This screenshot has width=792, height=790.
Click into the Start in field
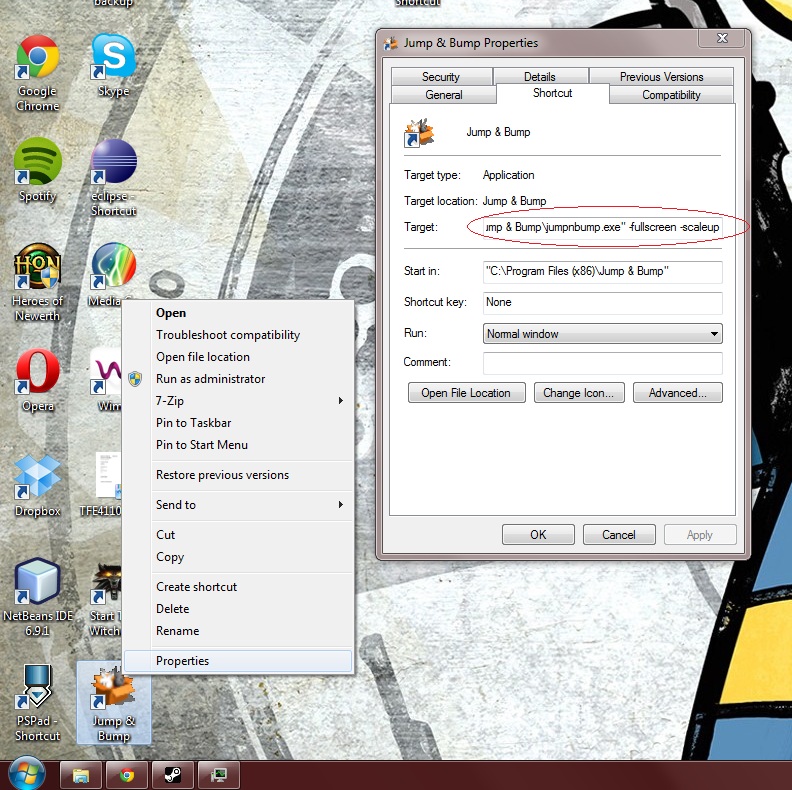click(603, 271)
